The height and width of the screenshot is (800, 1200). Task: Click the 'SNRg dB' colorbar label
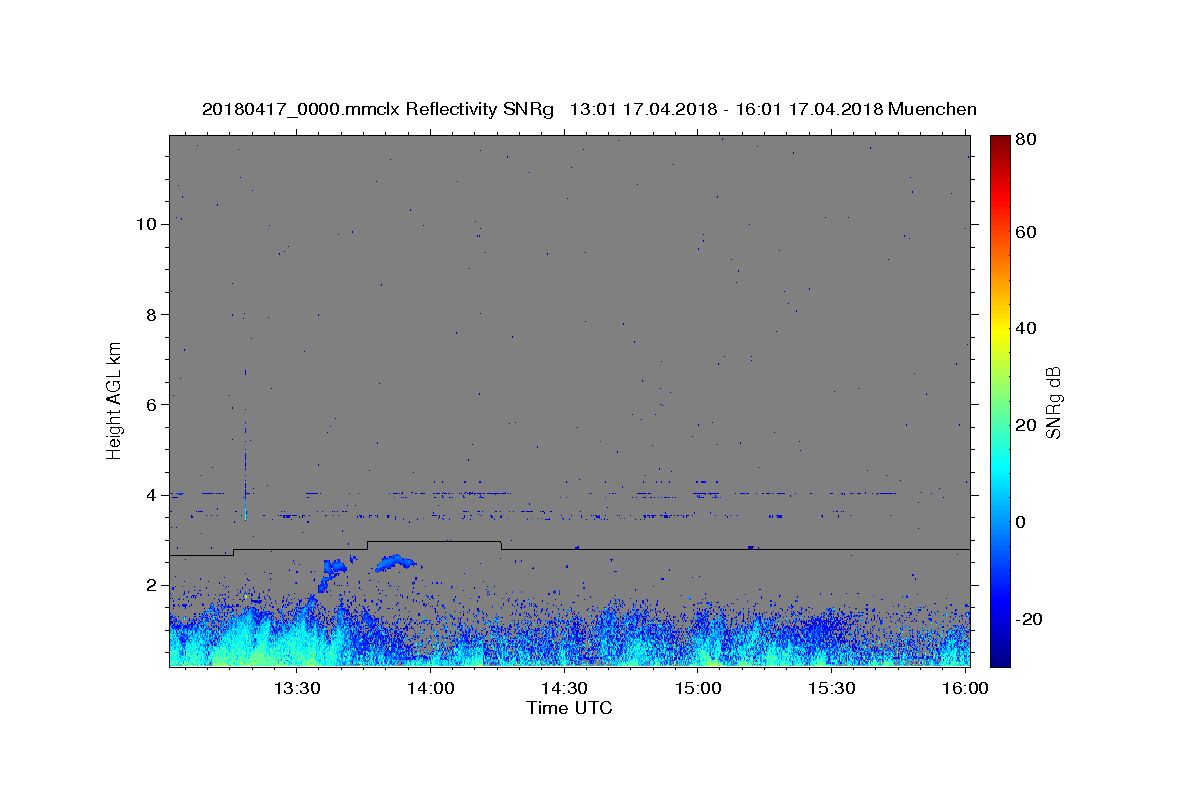[x=1053, y=402]
